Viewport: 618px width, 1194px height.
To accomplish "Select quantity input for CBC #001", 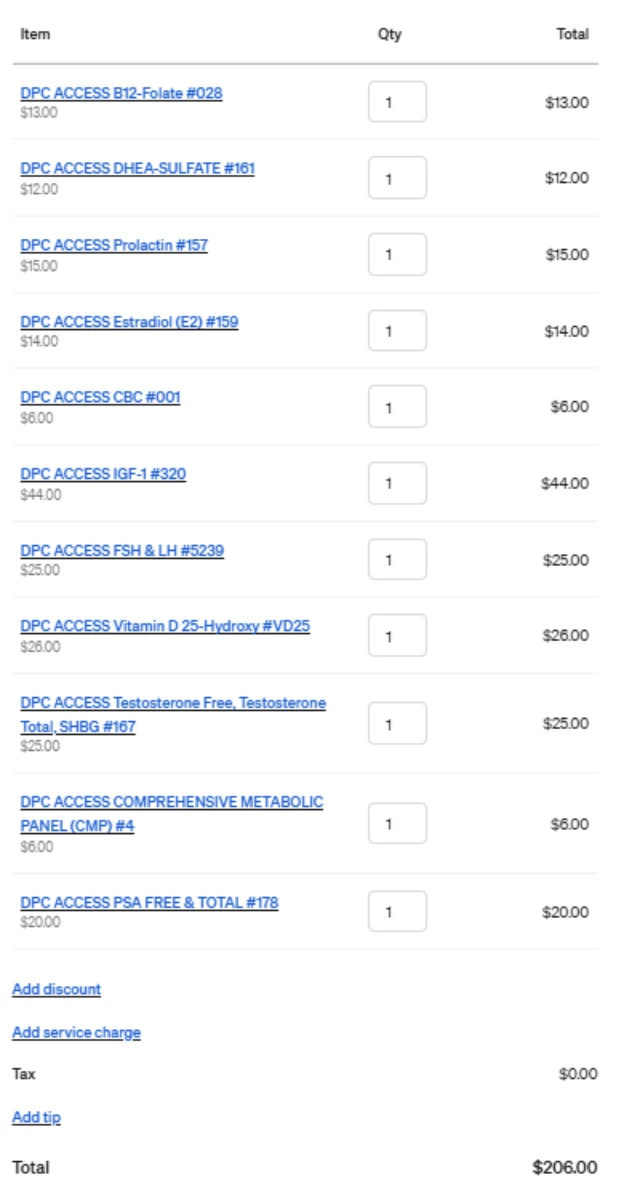I will click(397, 407).
